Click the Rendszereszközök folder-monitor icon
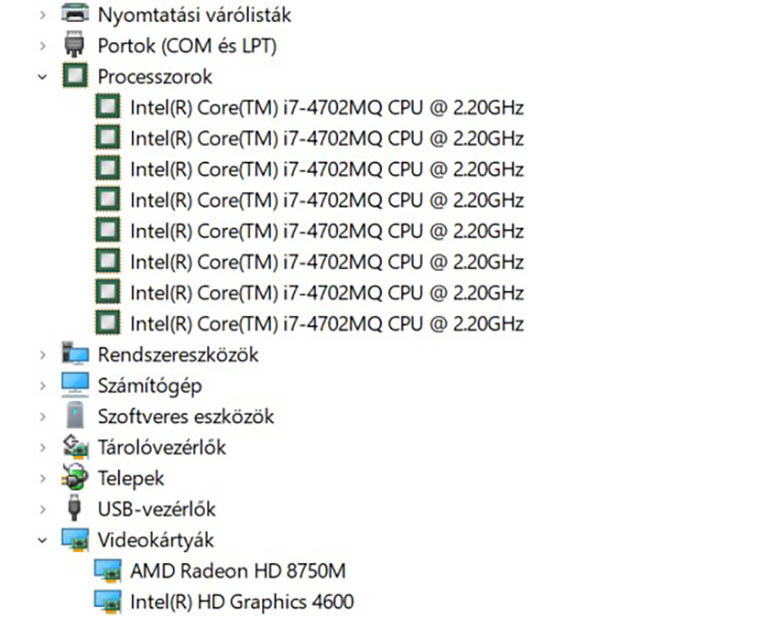 pyautogui.click(x=75, y=353)
